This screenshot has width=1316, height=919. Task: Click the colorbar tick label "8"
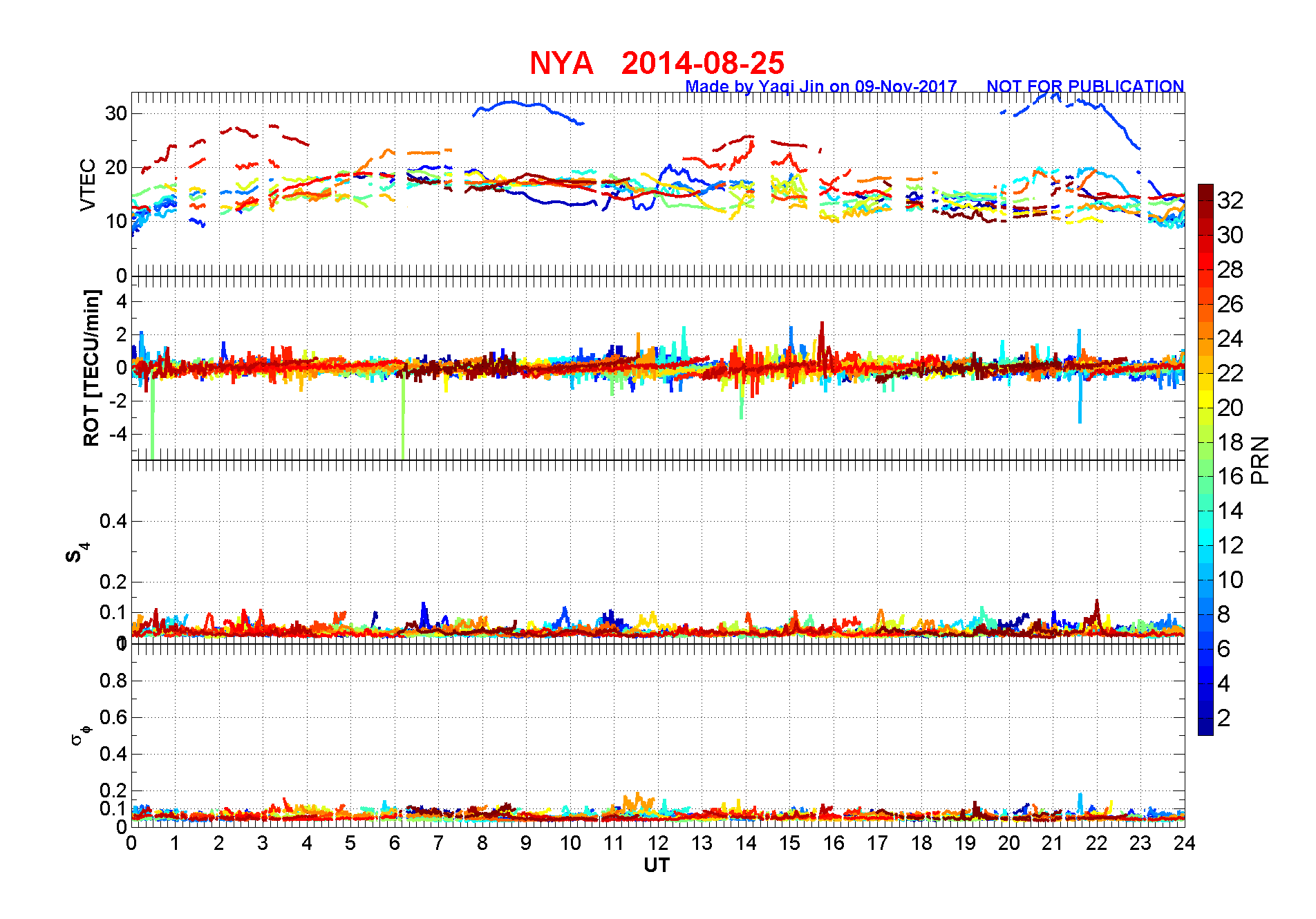1223,614
